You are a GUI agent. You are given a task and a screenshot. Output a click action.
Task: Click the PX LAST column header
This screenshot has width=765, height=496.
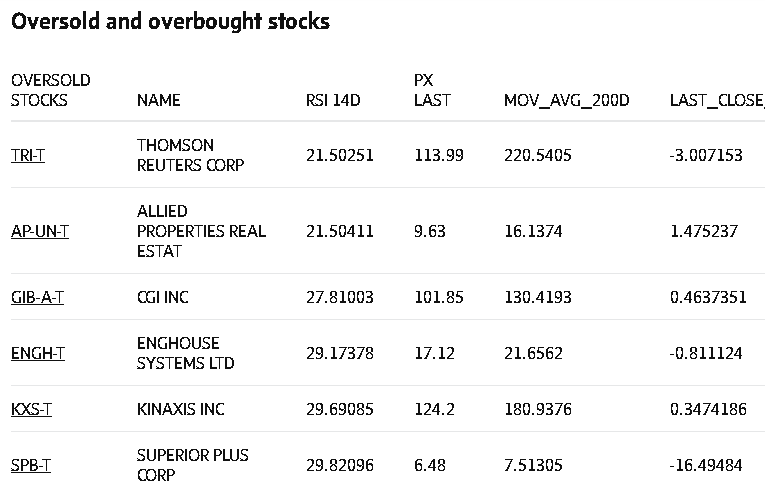tap(432, 90)
